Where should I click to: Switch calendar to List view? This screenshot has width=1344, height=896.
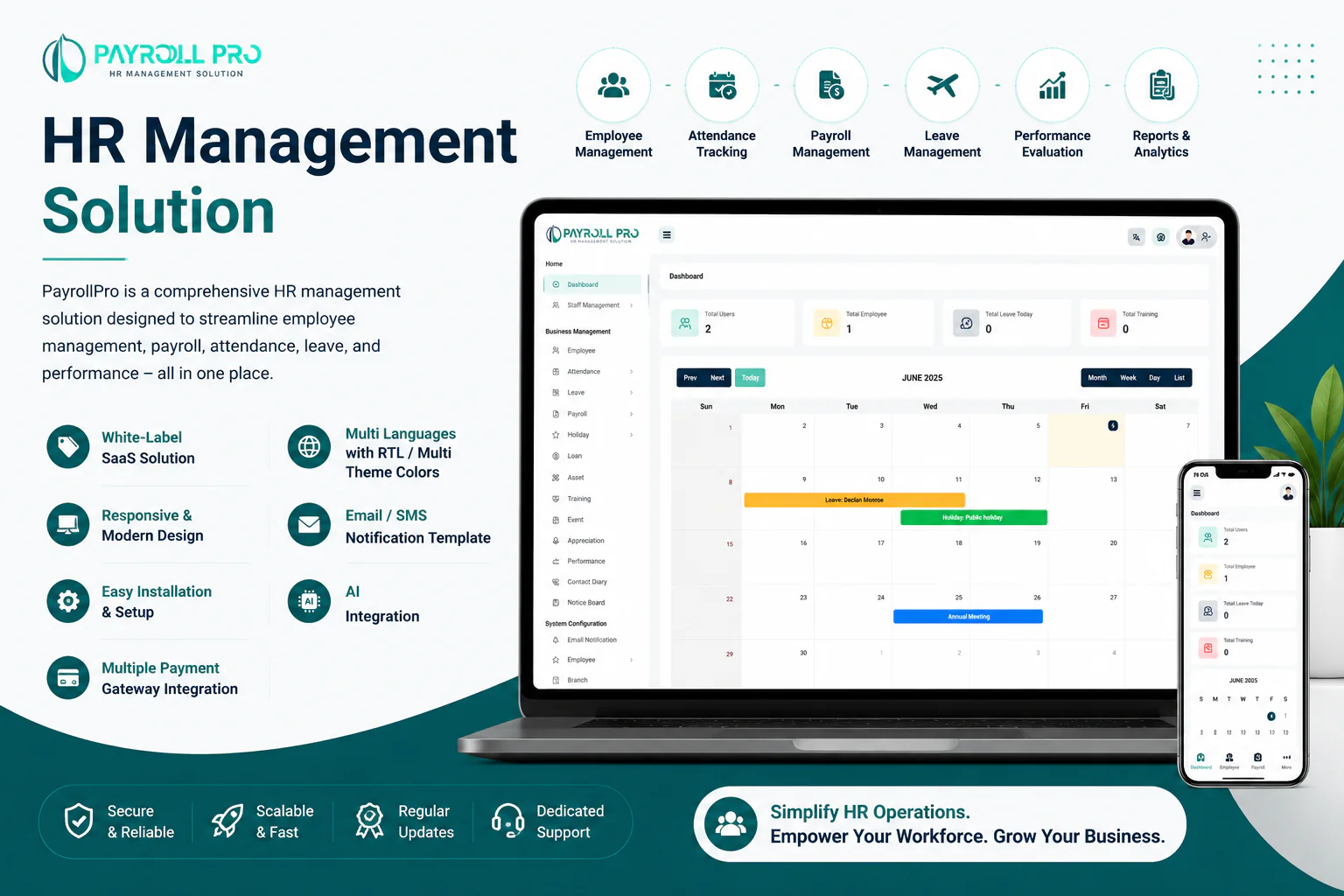click(x=1179, y=378)
